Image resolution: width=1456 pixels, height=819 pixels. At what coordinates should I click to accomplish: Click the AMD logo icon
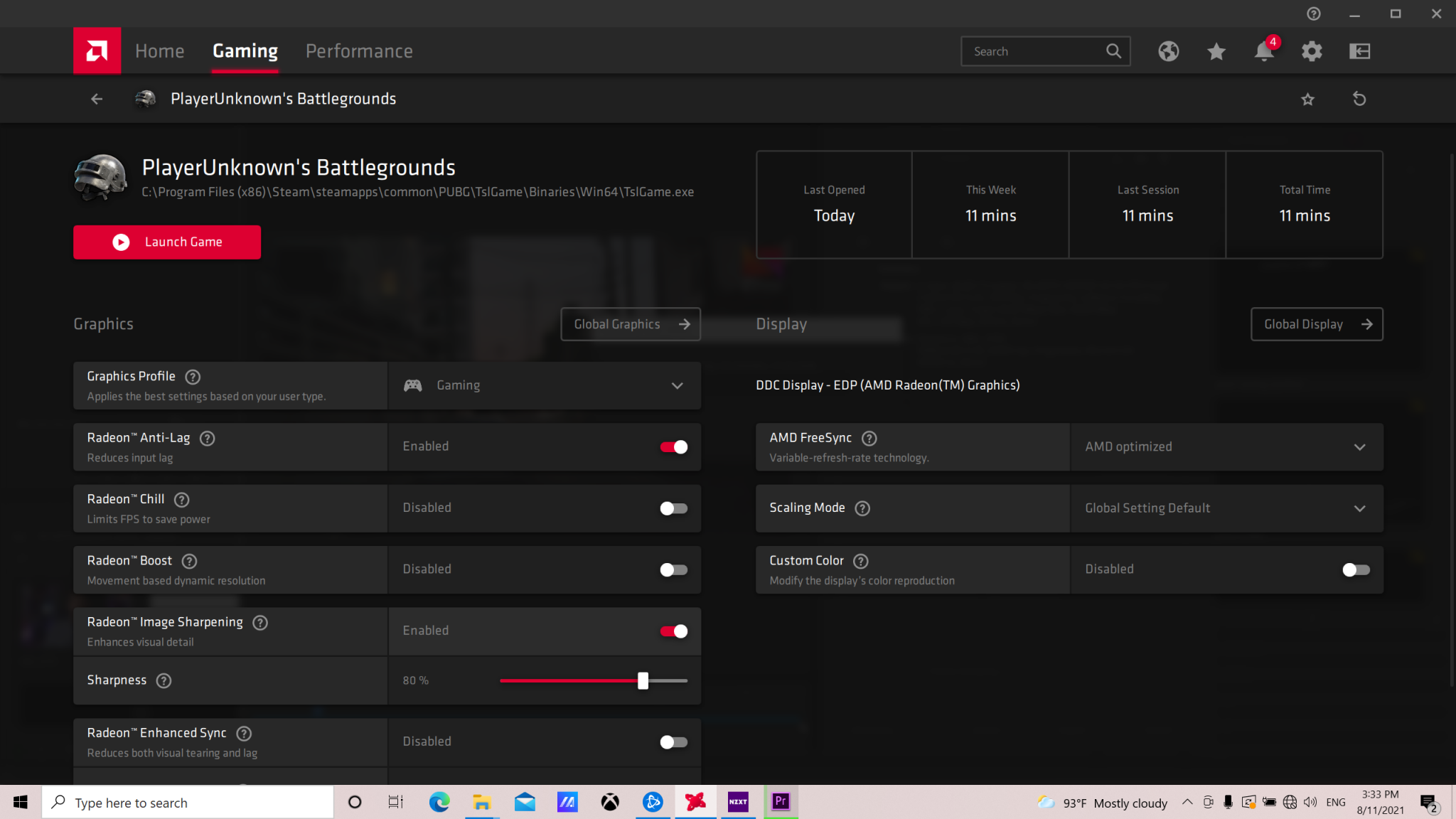tap(97, 50)
